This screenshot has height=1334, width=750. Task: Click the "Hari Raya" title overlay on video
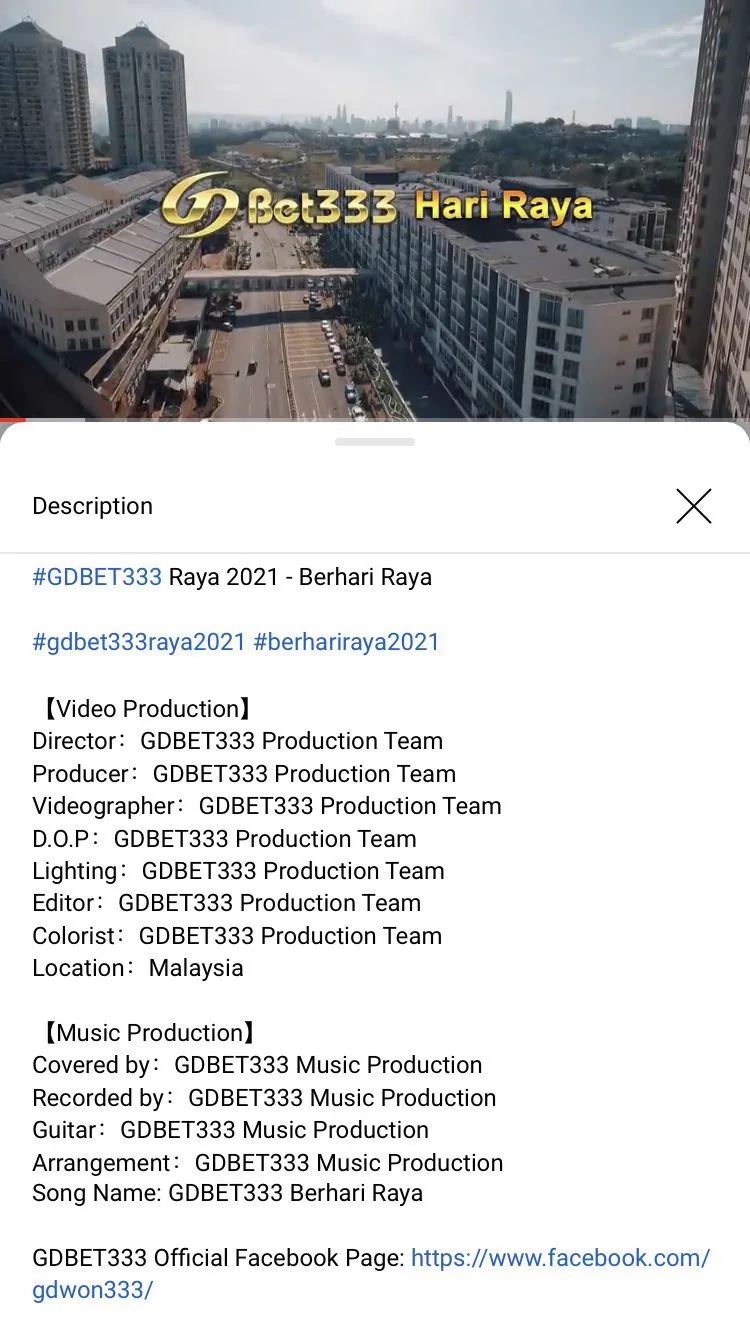(x=503, y=207)
